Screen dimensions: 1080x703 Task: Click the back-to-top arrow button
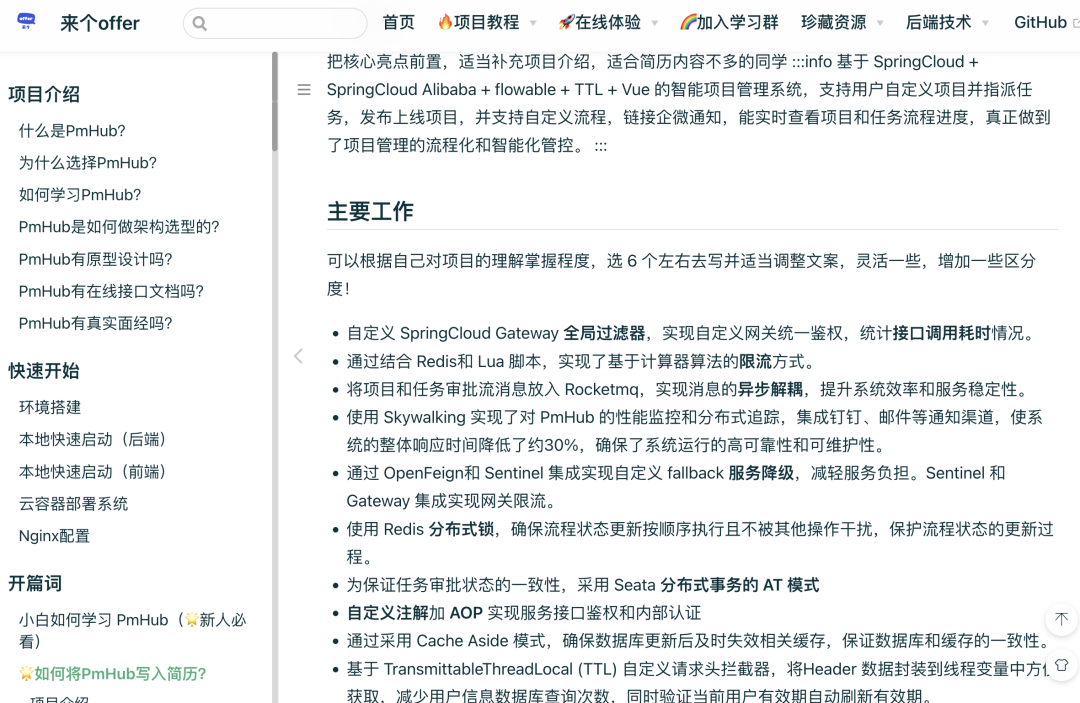[1061, 619]
